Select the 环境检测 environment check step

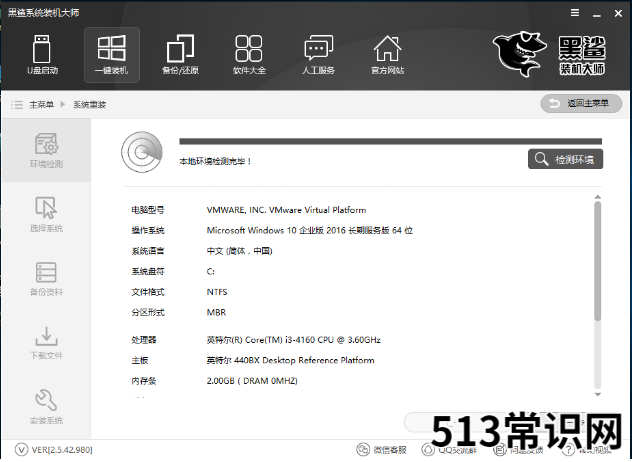coord(46,150)
